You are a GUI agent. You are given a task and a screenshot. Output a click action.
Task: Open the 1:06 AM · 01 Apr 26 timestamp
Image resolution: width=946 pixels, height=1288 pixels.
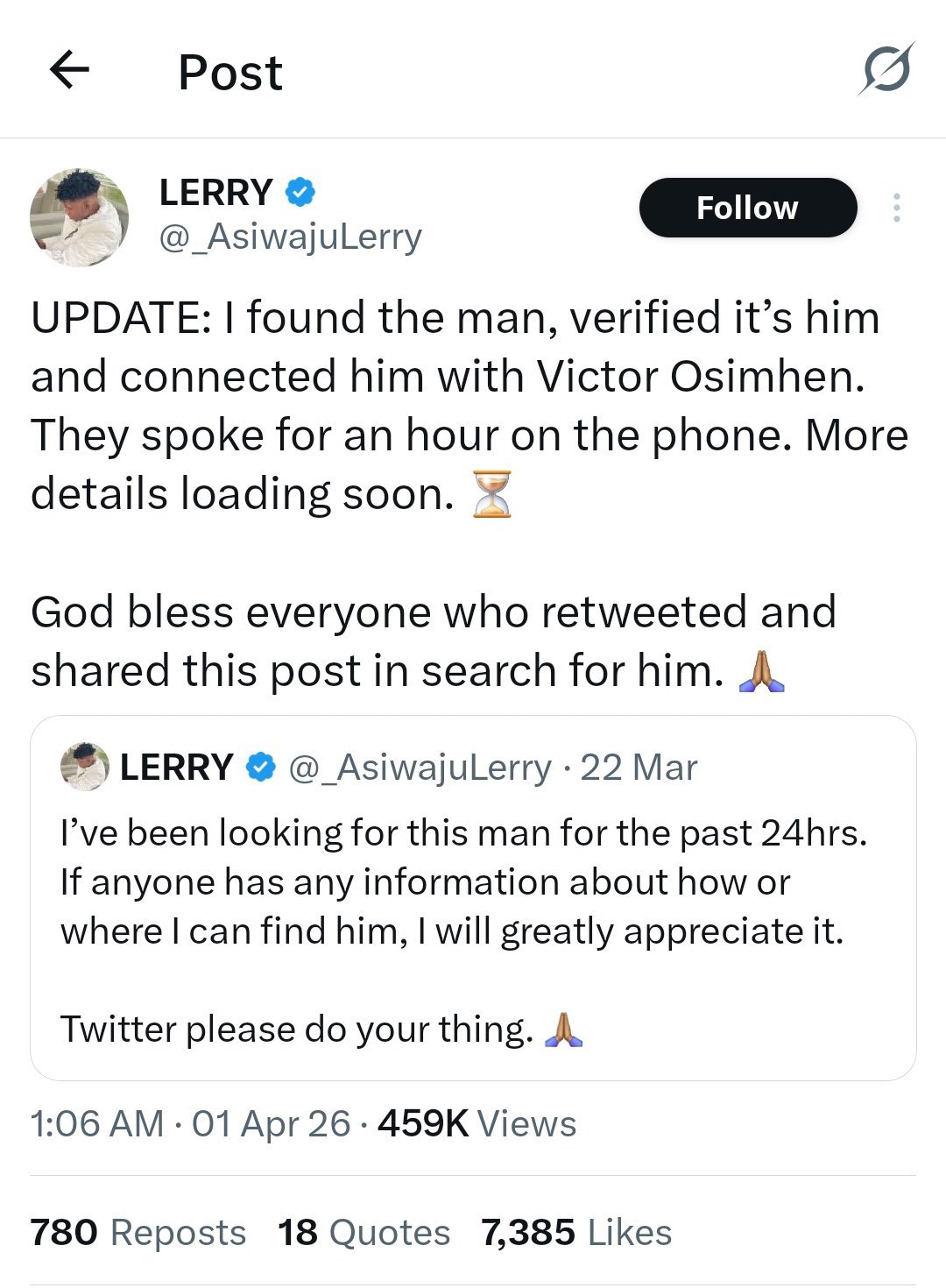tap(190, 1123)
